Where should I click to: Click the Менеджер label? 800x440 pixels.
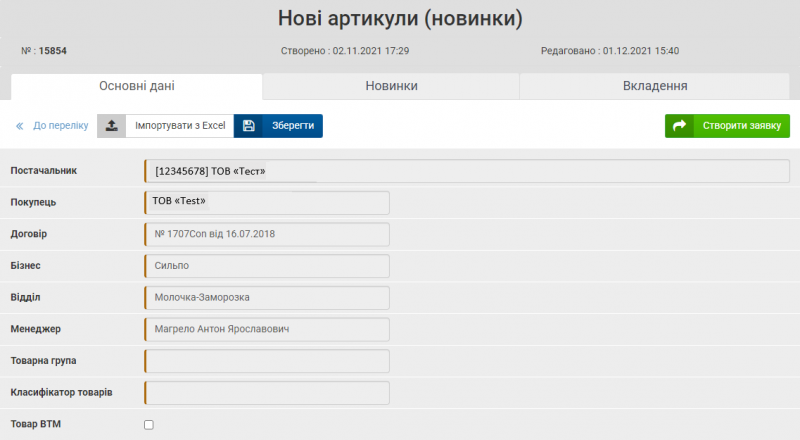(x=35, y=329)
